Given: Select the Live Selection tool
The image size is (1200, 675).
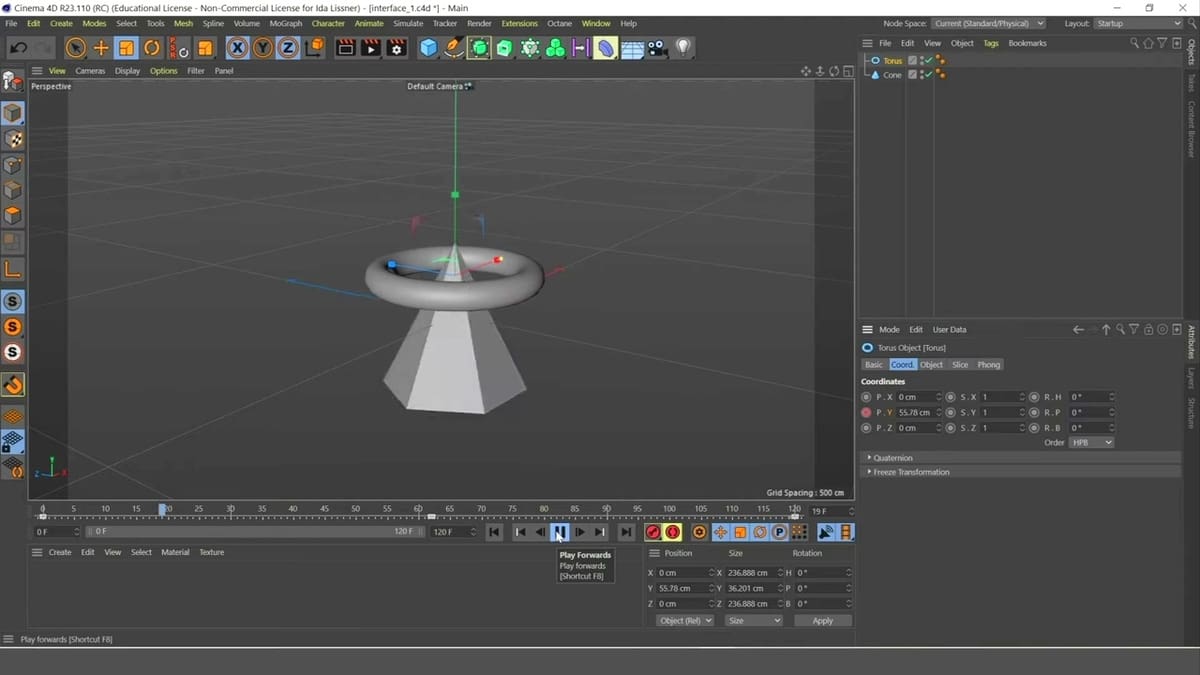Looking at the screenshot, I should tap(75, 47).
